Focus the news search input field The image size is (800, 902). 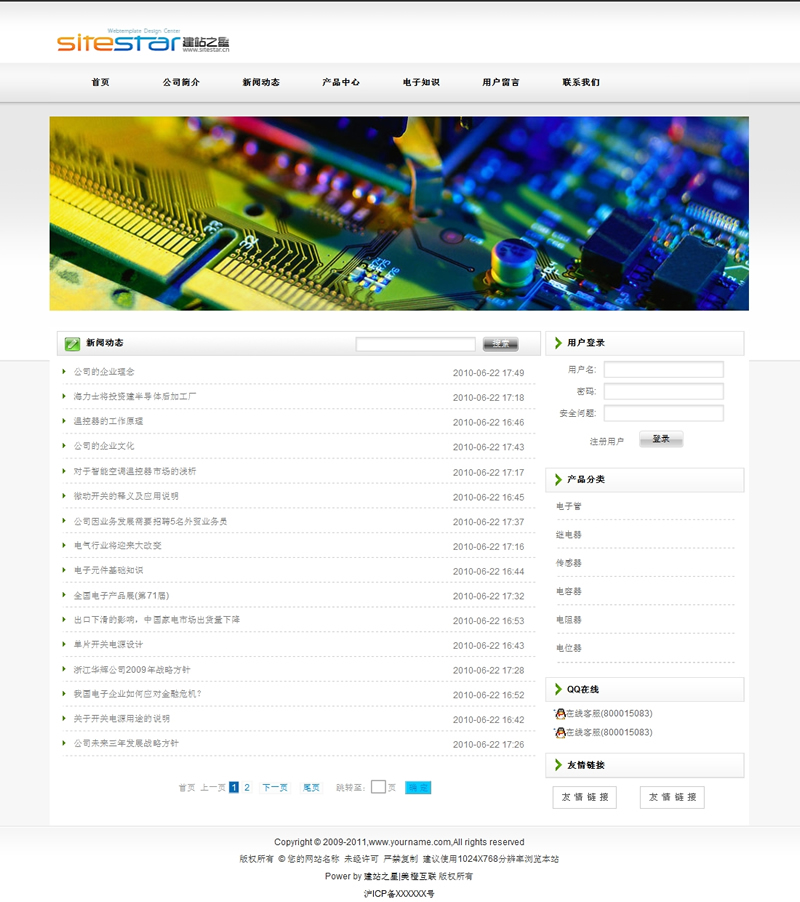(x=415, y=344)
